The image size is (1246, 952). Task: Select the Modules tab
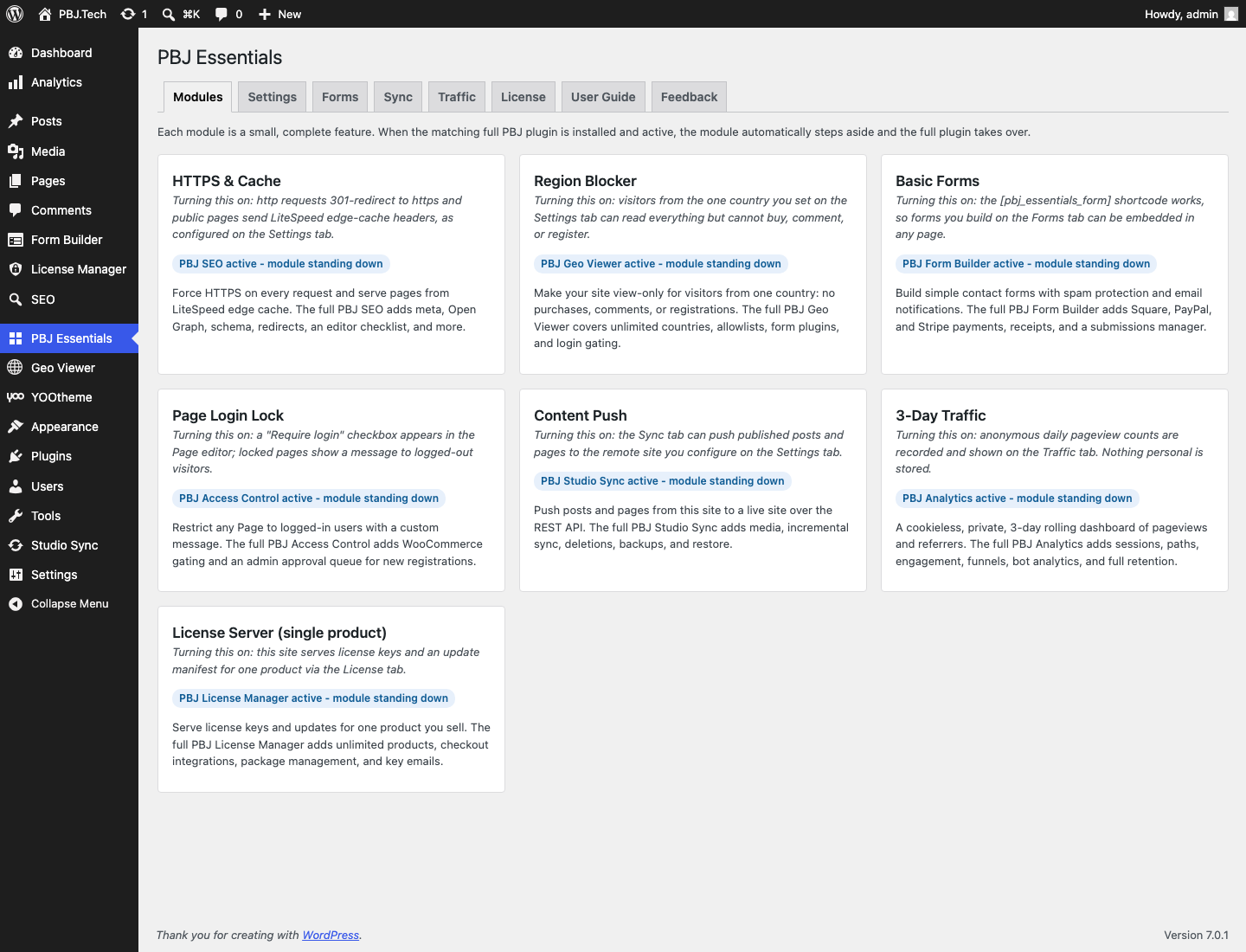tap(198, 97)
